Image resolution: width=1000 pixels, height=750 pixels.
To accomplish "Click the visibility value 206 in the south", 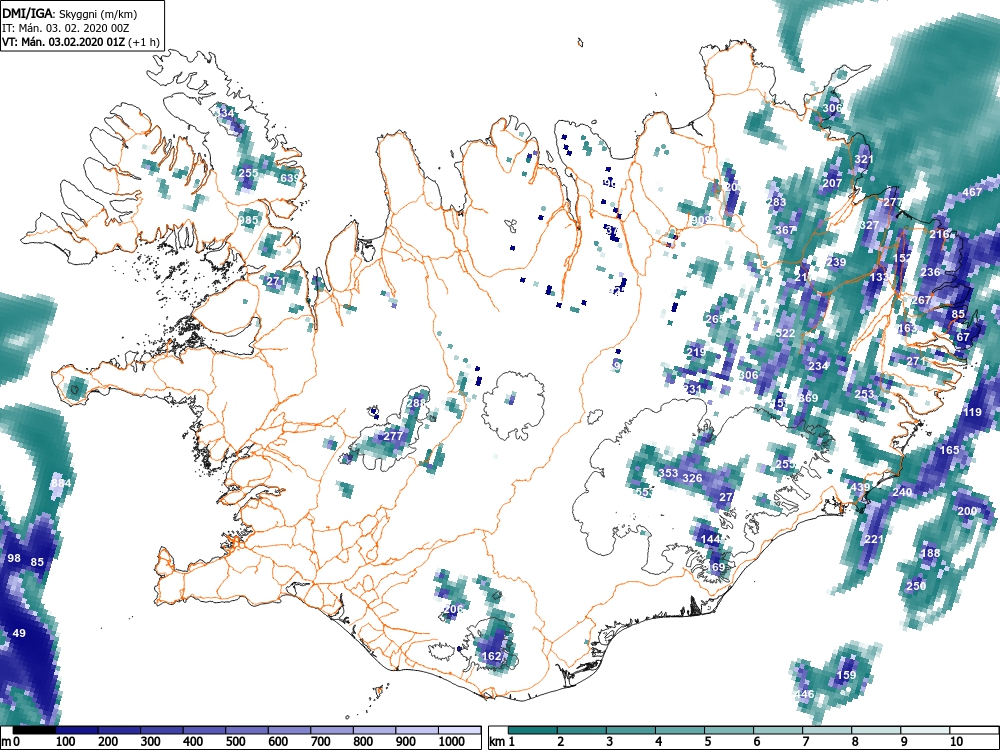I will [x=453, y=609].
